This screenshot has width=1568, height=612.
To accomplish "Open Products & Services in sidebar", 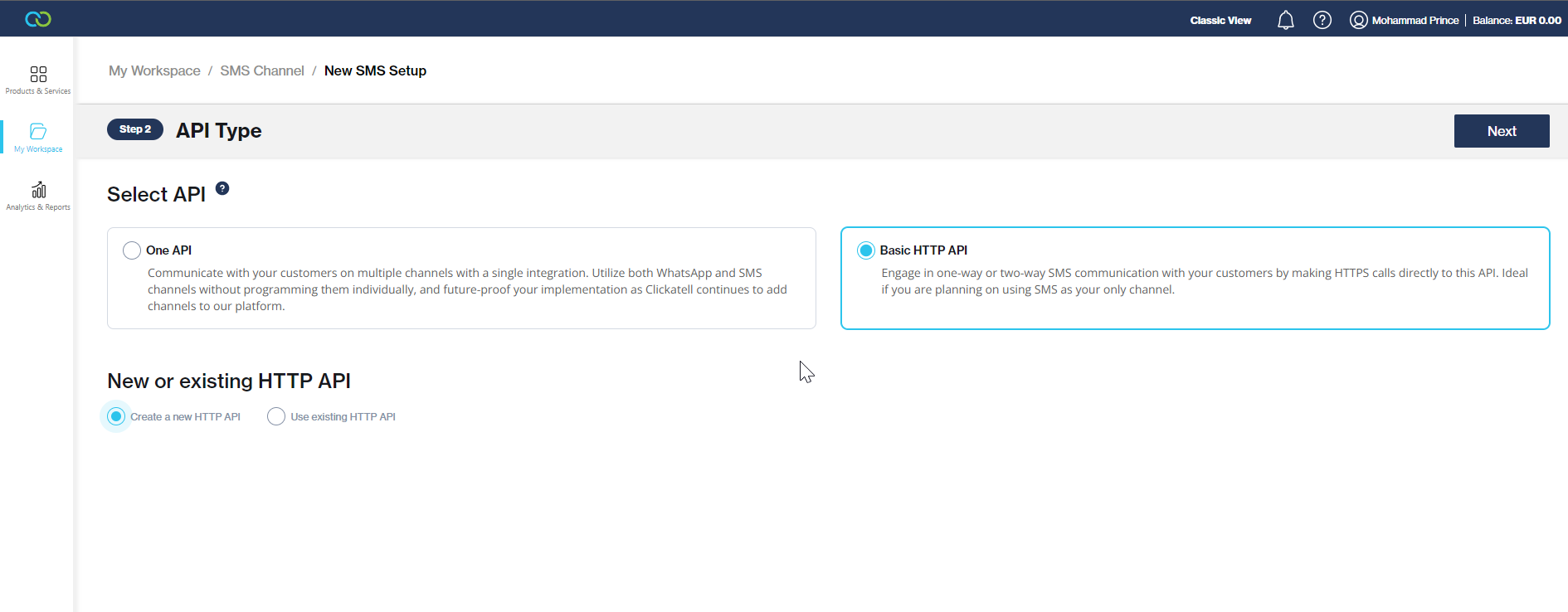I will click(x=38, y=80).
